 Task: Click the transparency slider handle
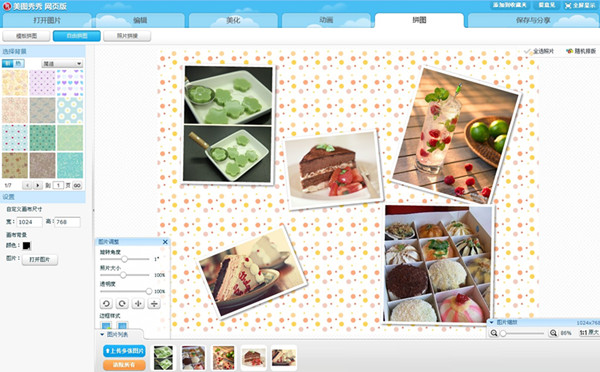pos(148,291)
